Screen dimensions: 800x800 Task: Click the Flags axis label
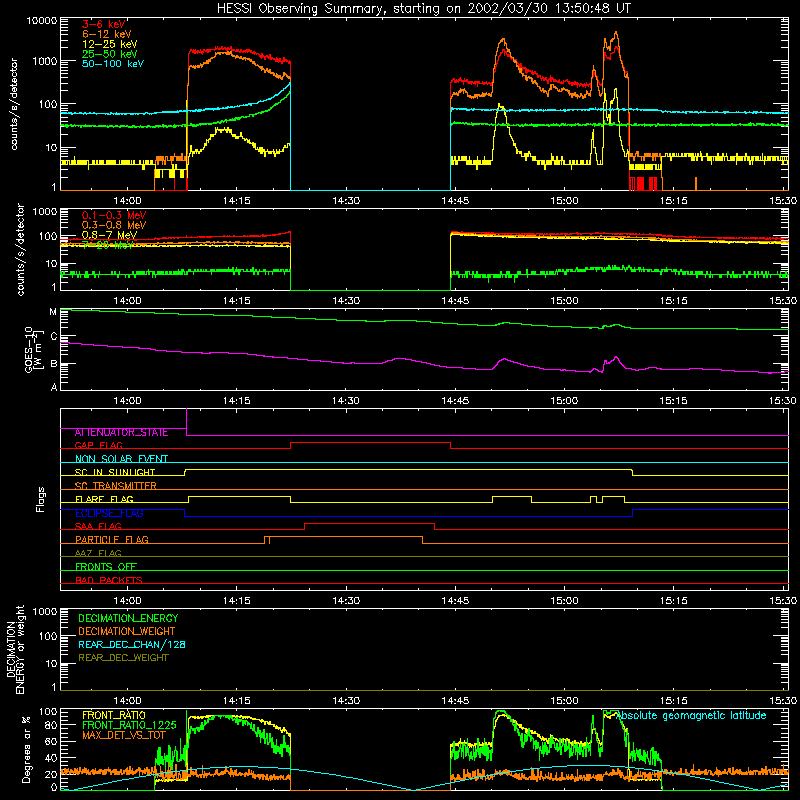(40, 499)
